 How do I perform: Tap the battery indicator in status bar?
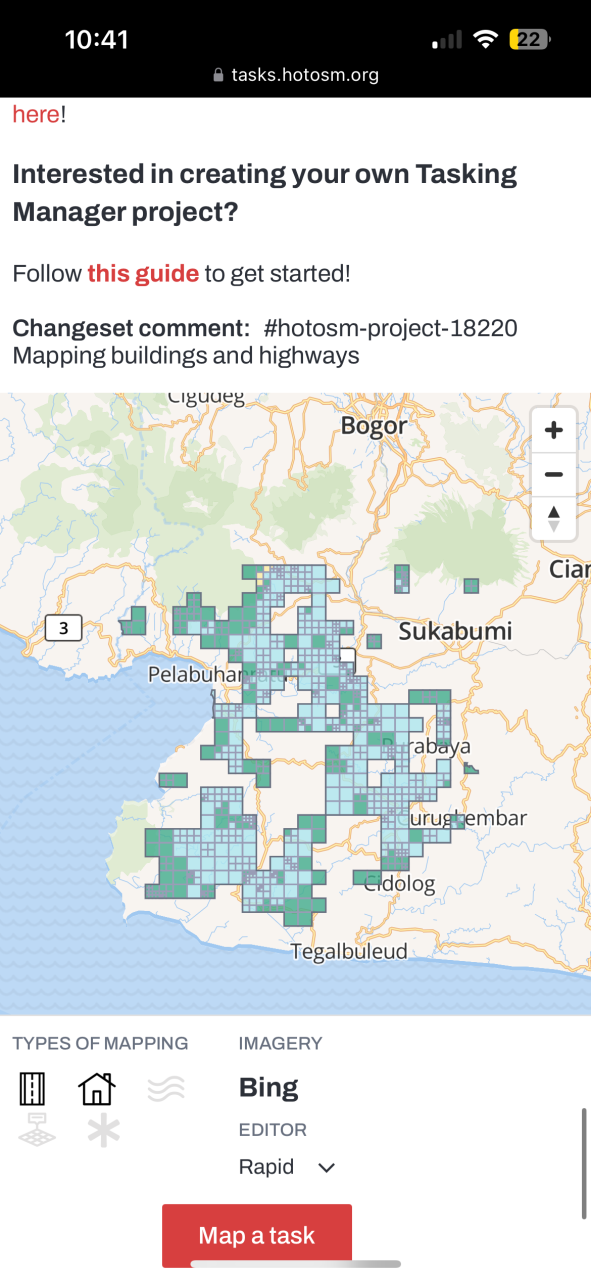coord(529,40)
